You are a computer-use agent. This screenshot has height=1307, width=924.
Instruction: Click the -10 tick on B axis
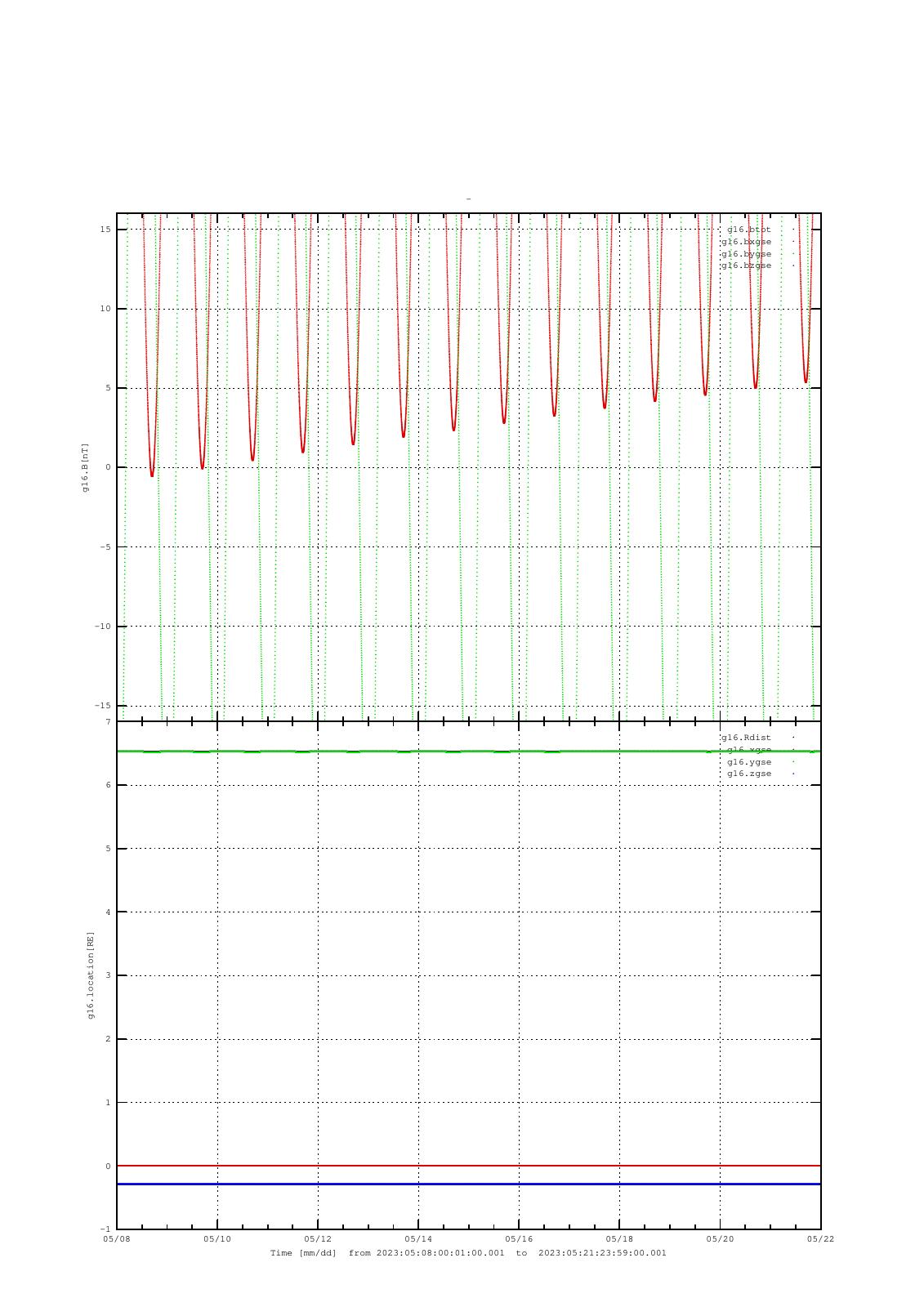tap(102, 627)
